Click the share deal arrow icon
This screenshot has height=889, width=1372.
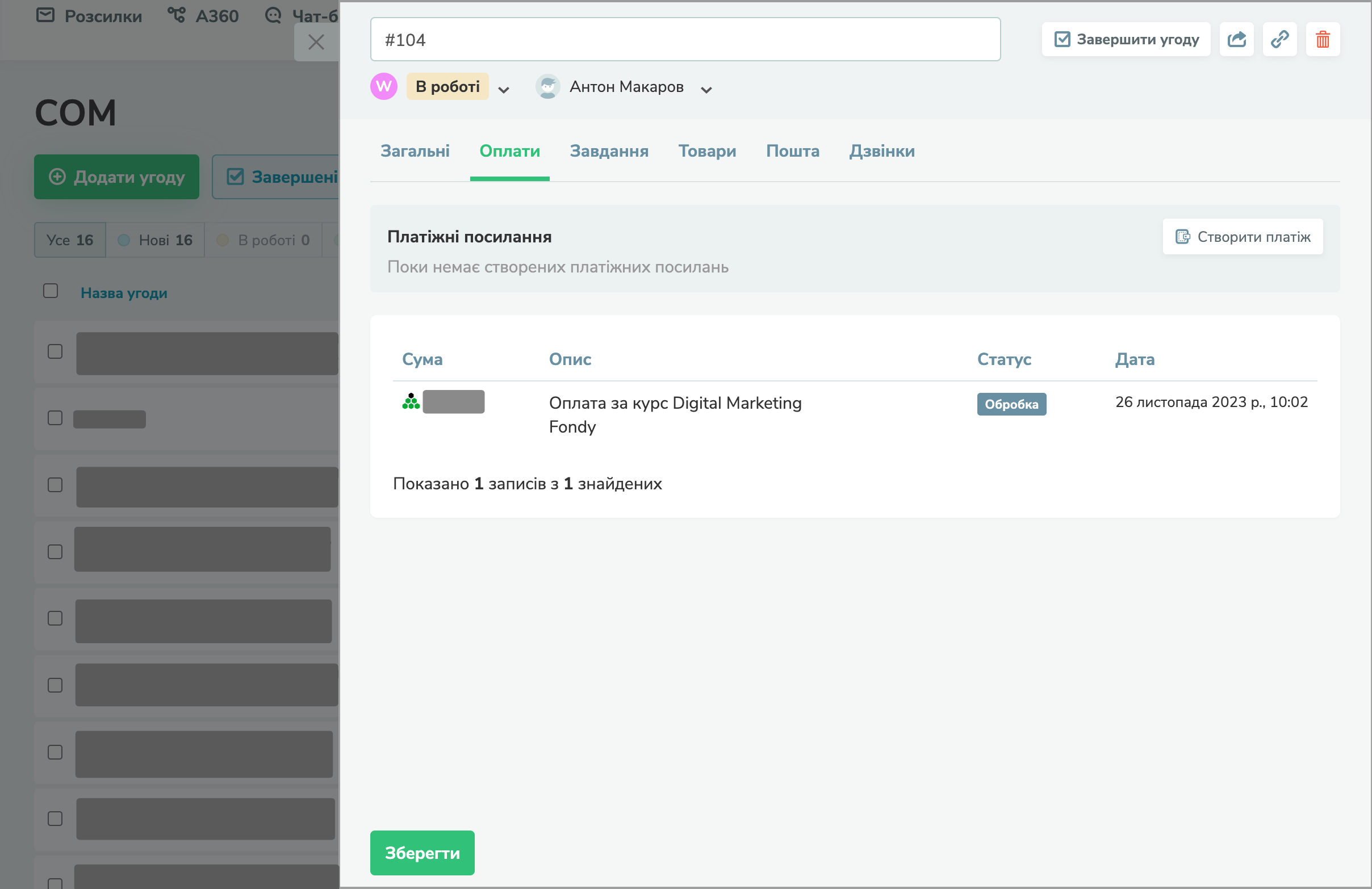click(x=1236, y=39)
